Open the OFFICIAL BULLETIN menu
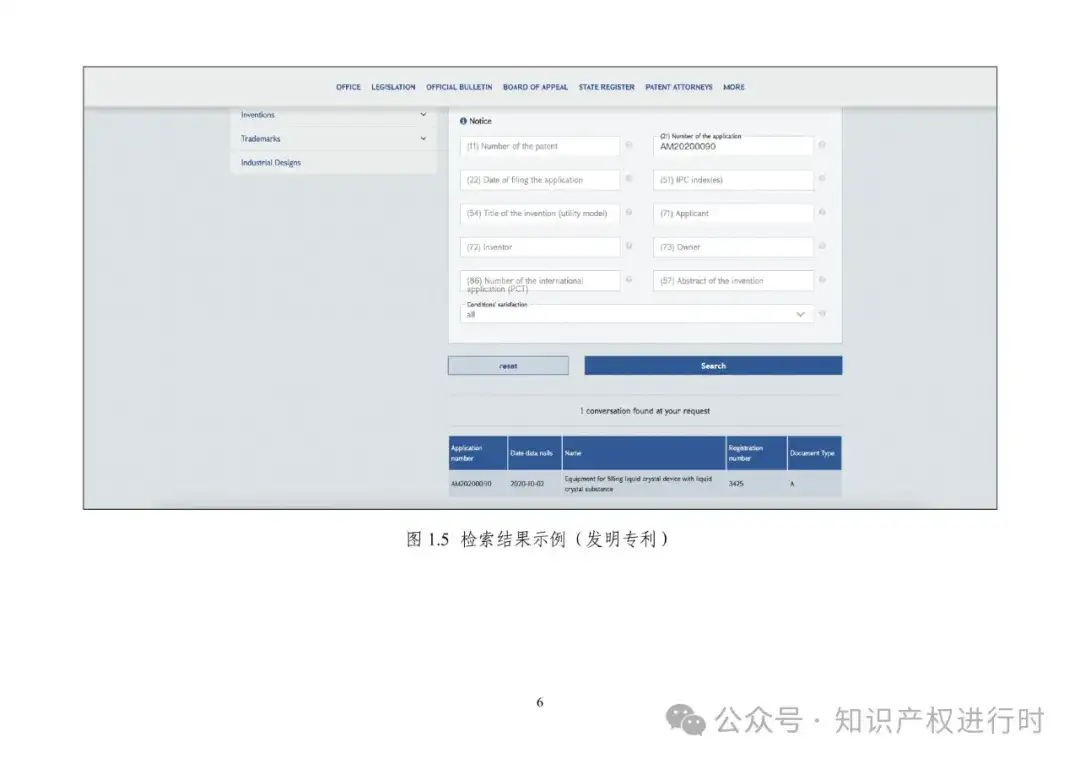Image resolution: width=1080 pixels, height=764 pixels. 459,87
